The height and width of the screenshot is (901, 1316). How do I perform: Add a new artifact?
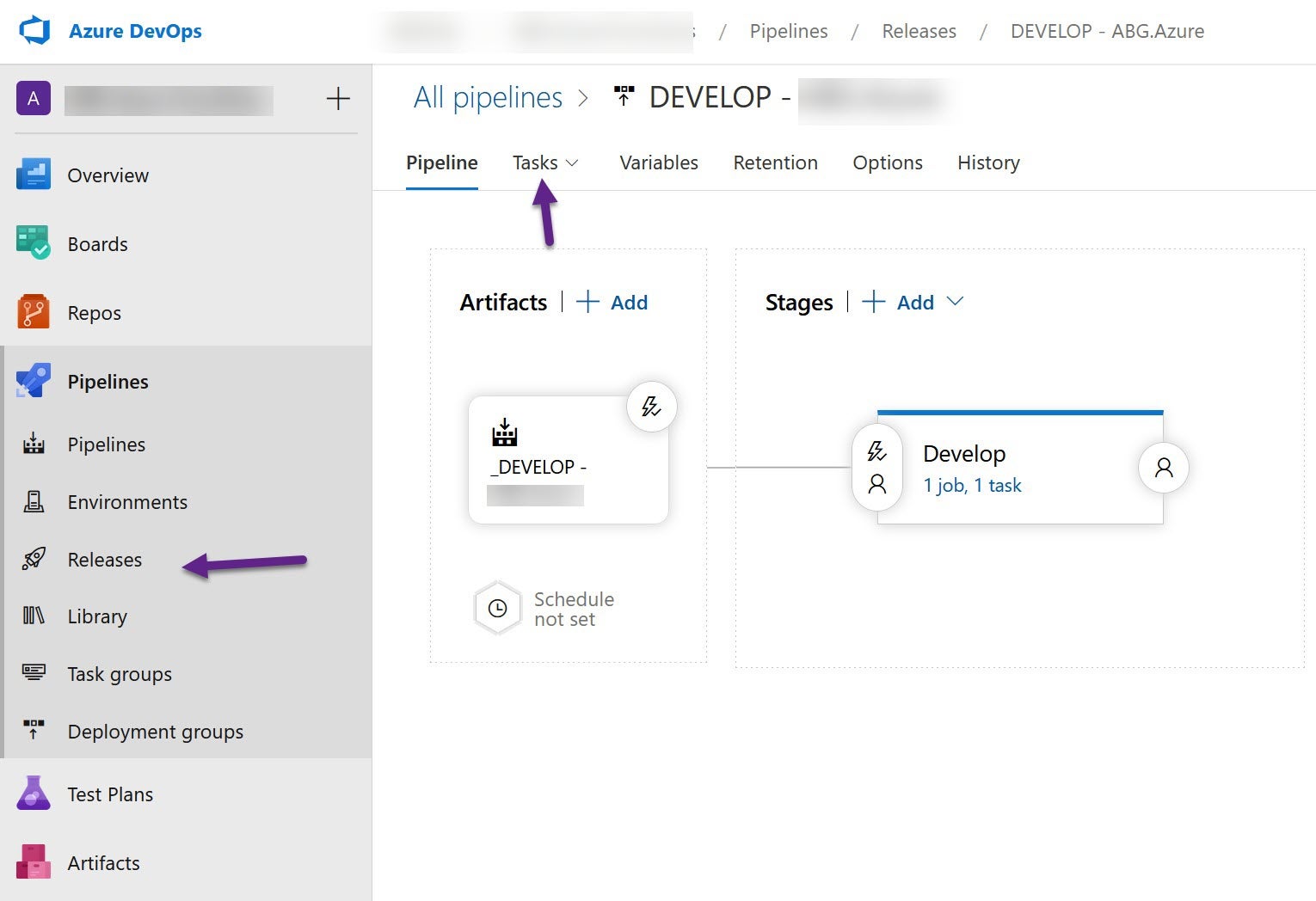[612, 302]
